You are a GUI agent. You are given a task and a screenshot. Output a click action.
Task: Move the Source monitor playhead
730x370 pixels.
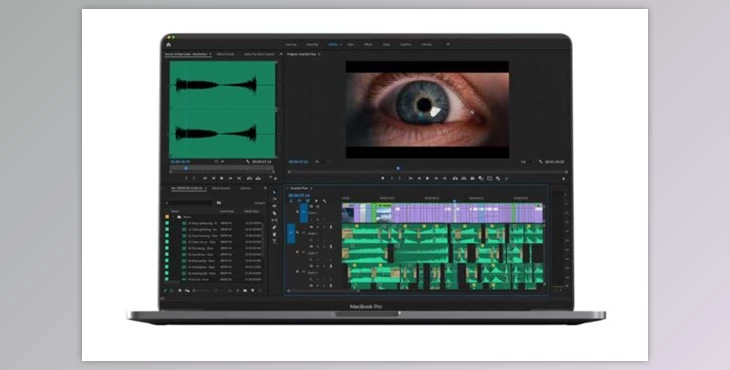[186, 168]
